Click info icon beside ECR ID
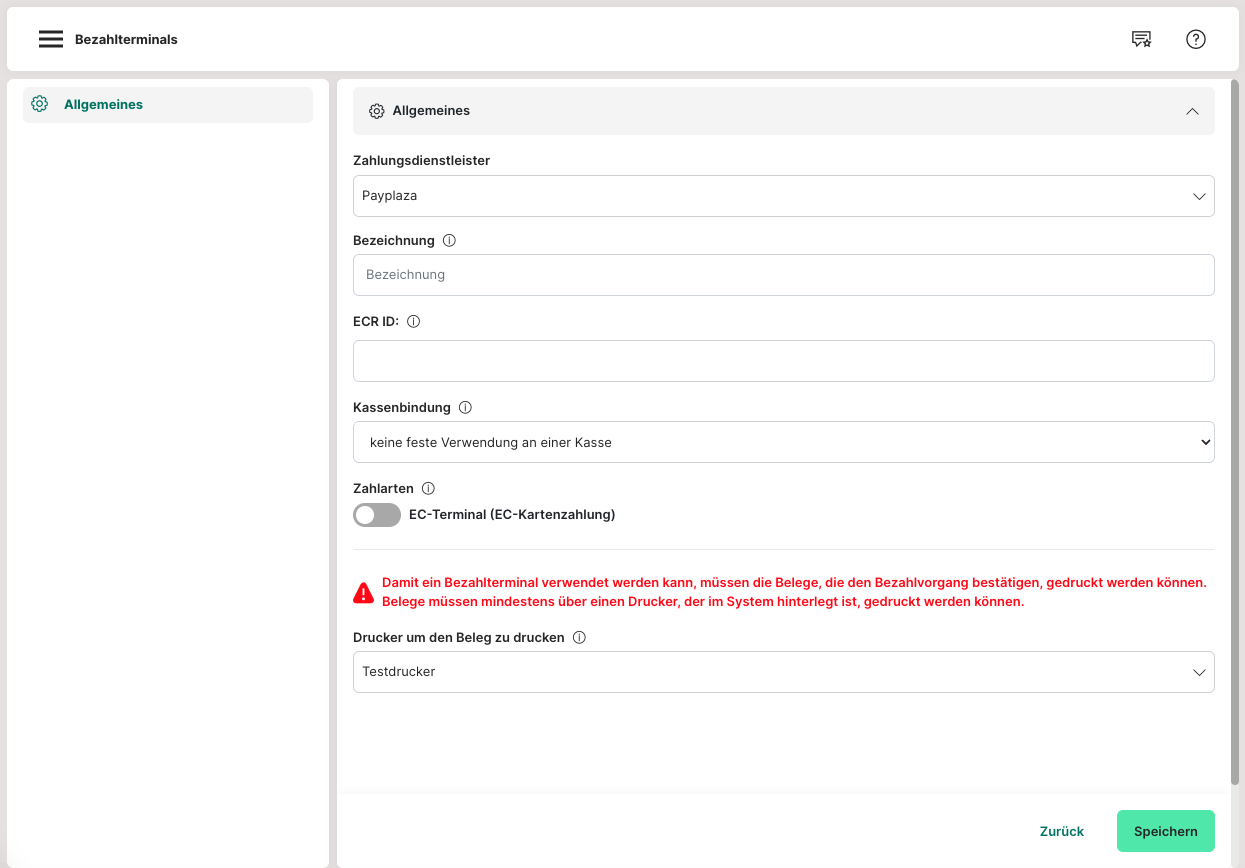Viewport: 1245px width, 868px height. 413,322
